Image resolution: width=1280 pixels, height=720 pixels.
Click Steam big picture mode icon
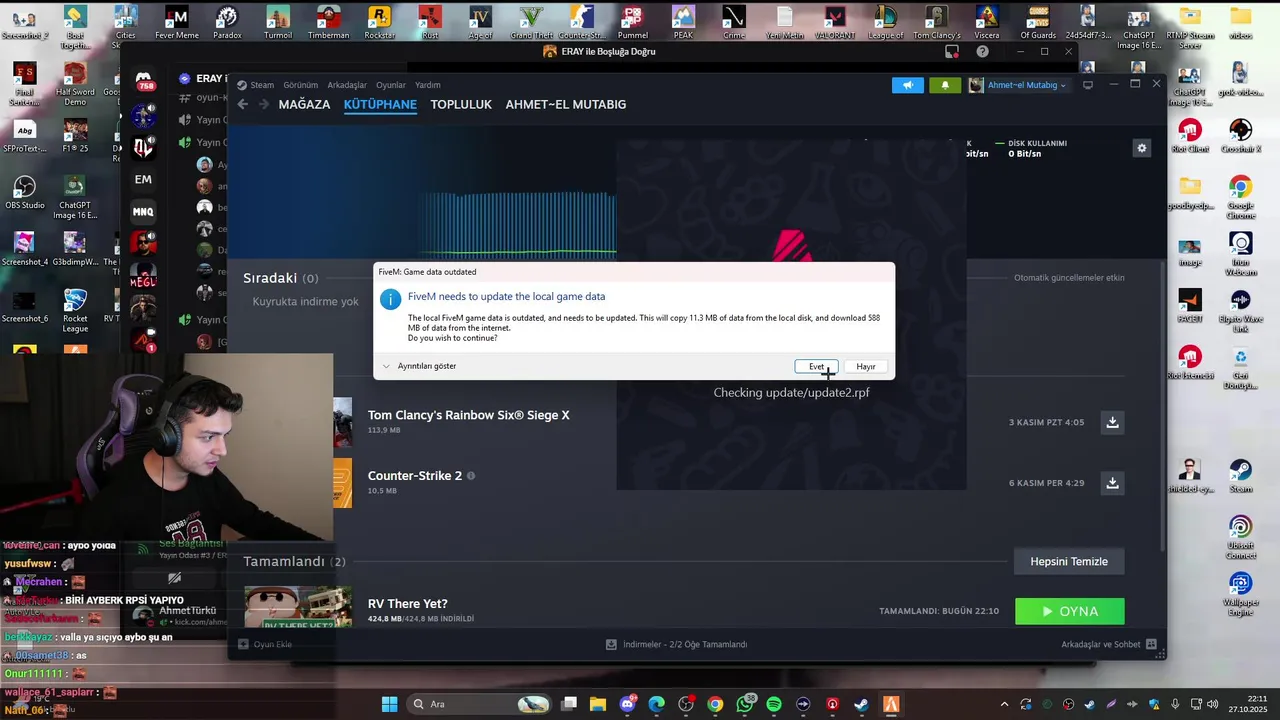click(1088, 85)
